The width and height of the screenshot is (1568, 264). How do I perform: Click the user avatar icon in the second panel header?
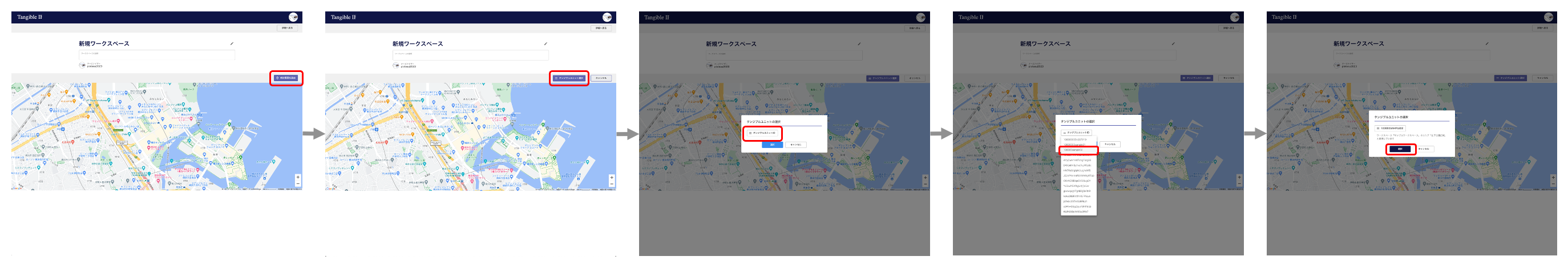(607, 17)
